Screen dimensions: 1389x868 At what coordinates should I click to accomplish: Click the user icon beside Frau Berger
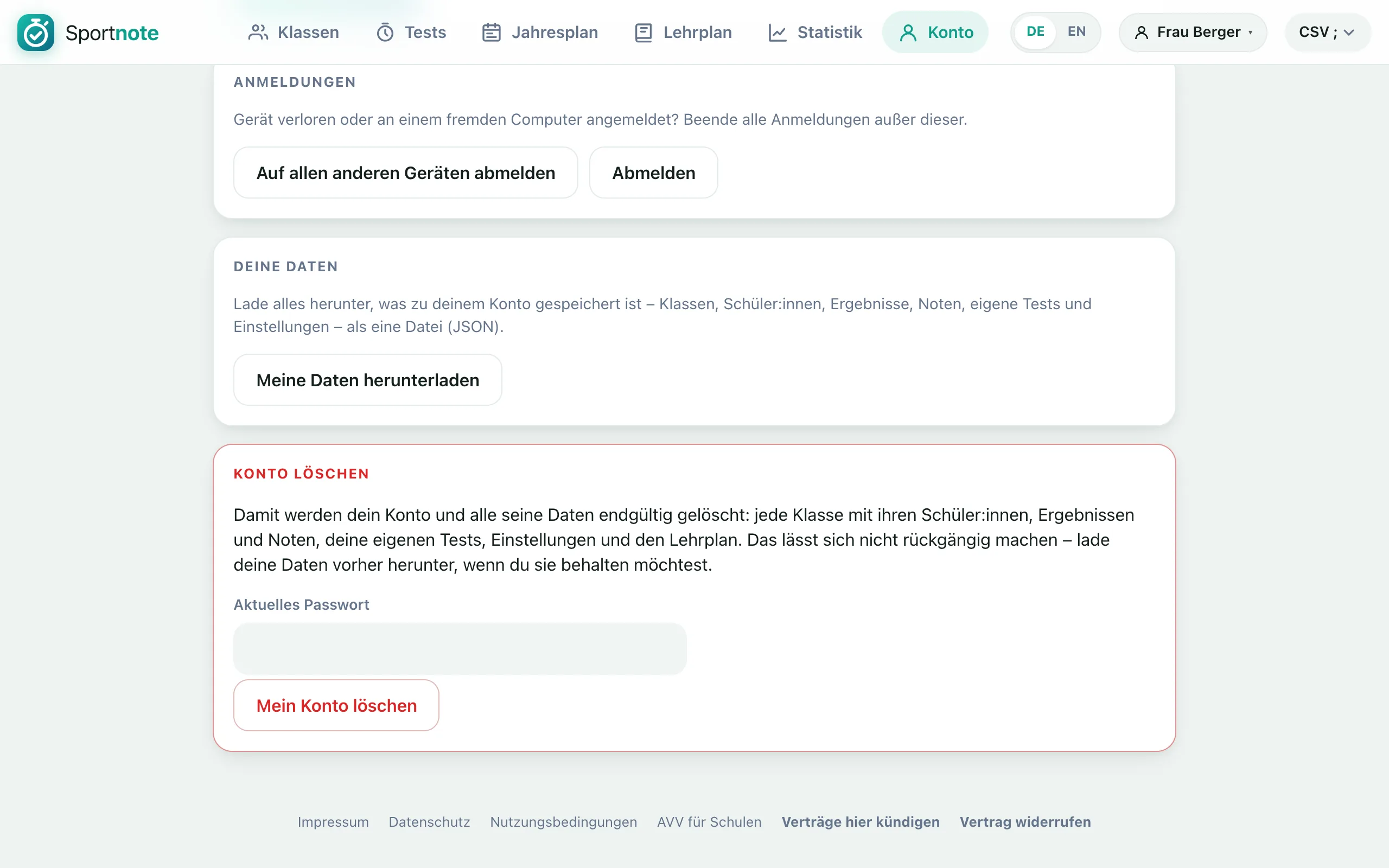click(x=1142, y=33)
